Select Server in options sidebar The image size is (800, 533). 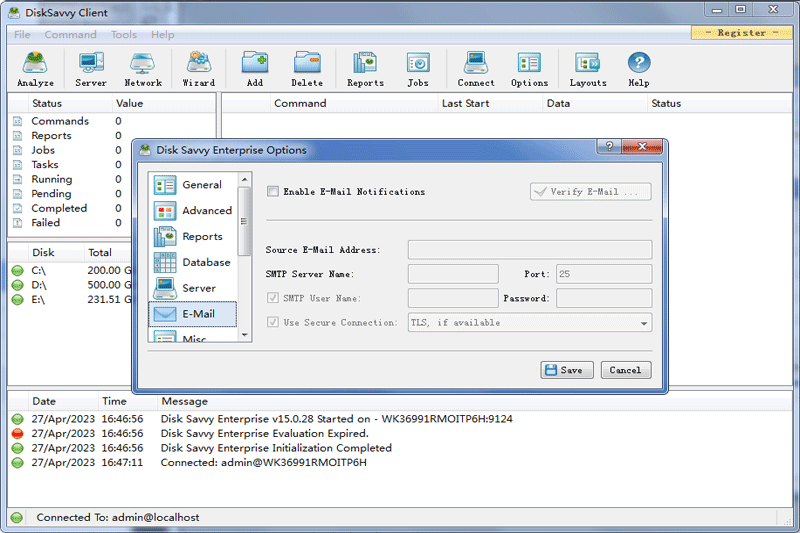[x=192, y=288]
